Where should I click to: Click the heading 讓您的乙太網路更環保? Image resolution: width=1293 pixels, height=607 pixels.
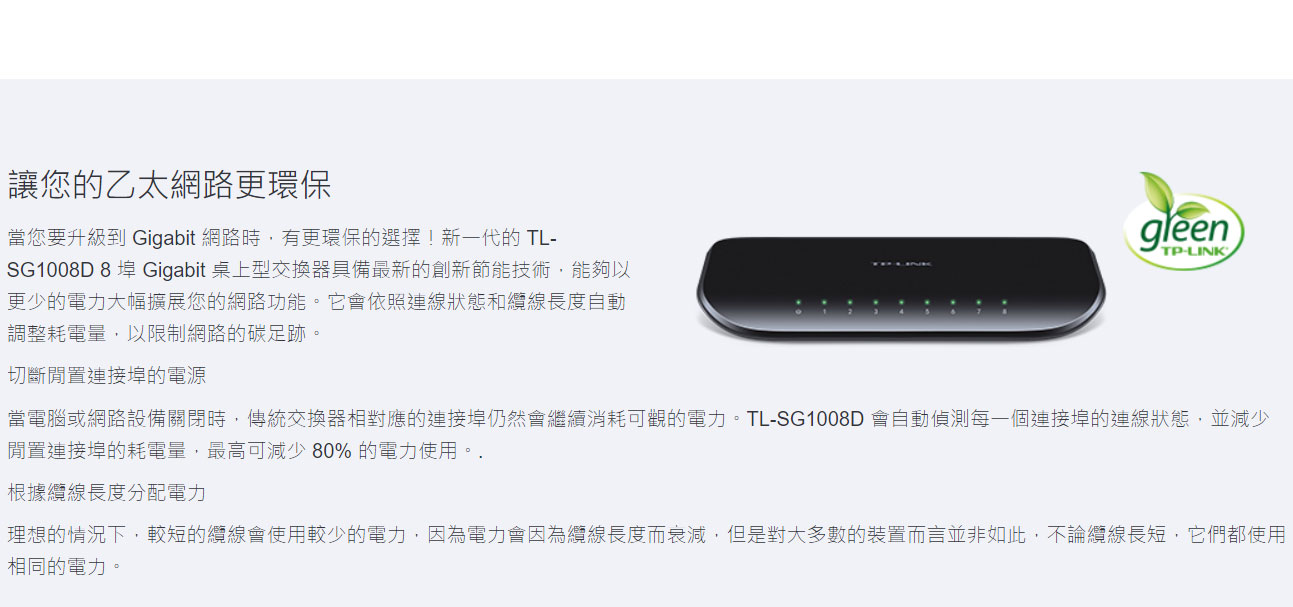pos(169,185)
